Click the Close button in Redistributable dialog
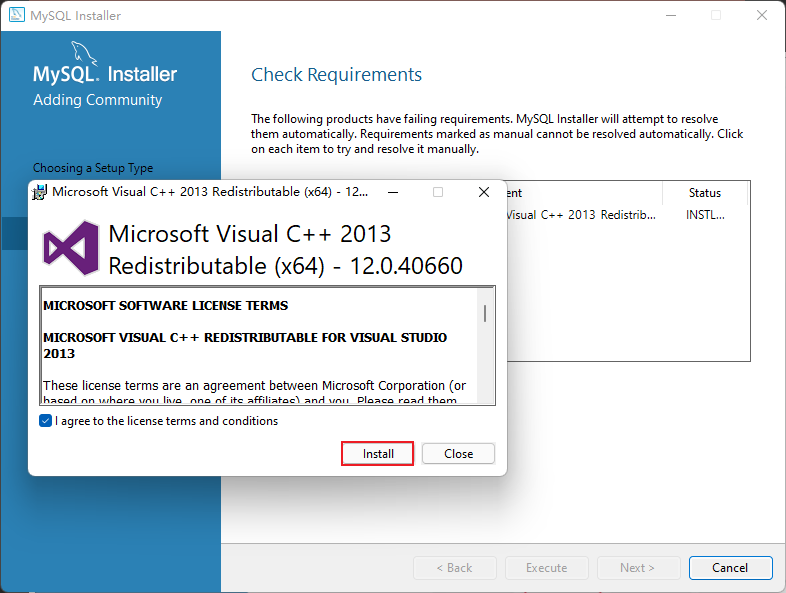 [458, 454]
